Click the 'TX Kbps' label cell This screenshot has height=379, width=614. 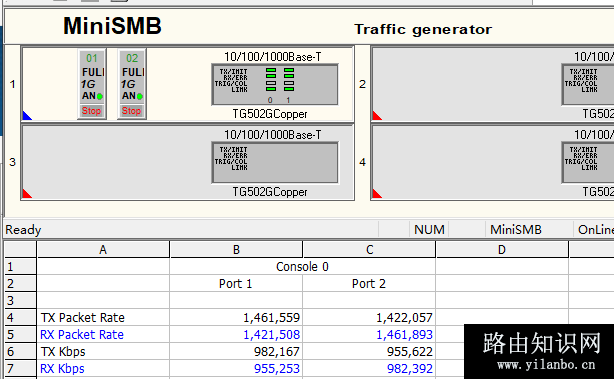[103, 352]
